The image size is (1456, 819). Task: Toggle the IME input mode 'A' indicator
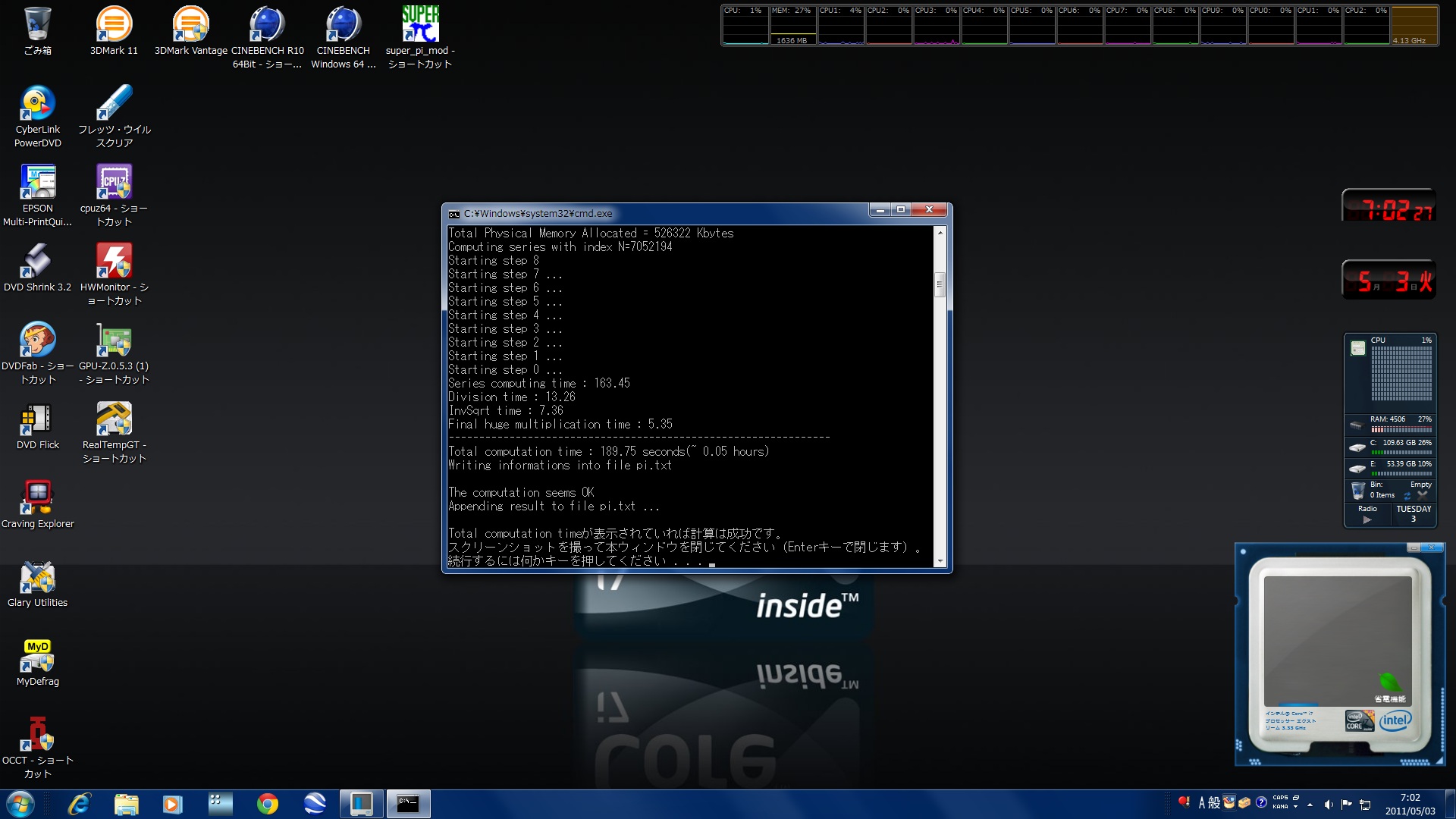tap(1201, 803)
